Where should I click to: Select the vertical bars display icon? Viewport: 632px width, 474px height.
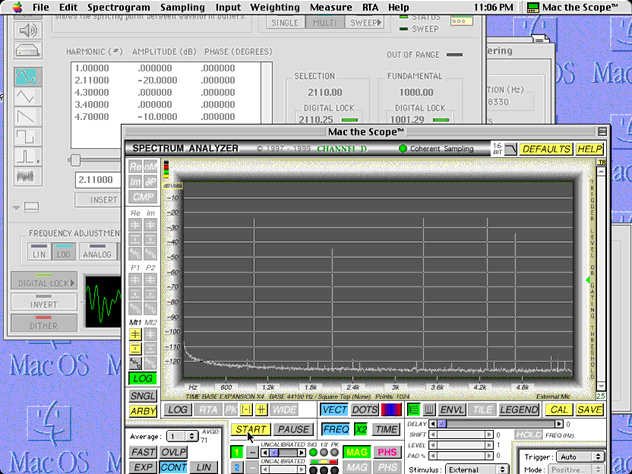coord(429,410)
